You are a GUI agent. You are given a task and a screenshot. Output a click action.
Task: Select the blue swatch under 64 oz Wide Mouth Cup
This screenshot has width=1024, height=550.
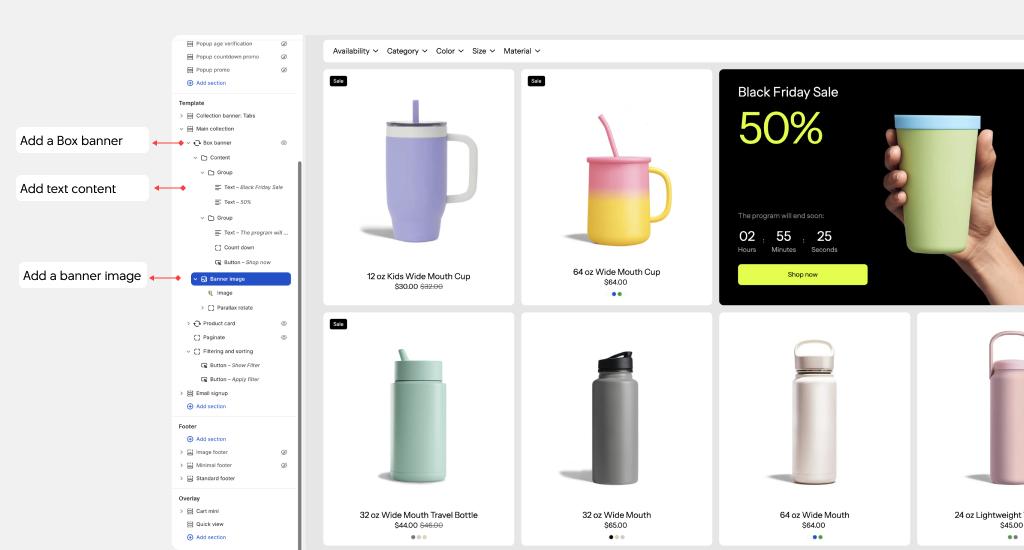click(613, 294)
